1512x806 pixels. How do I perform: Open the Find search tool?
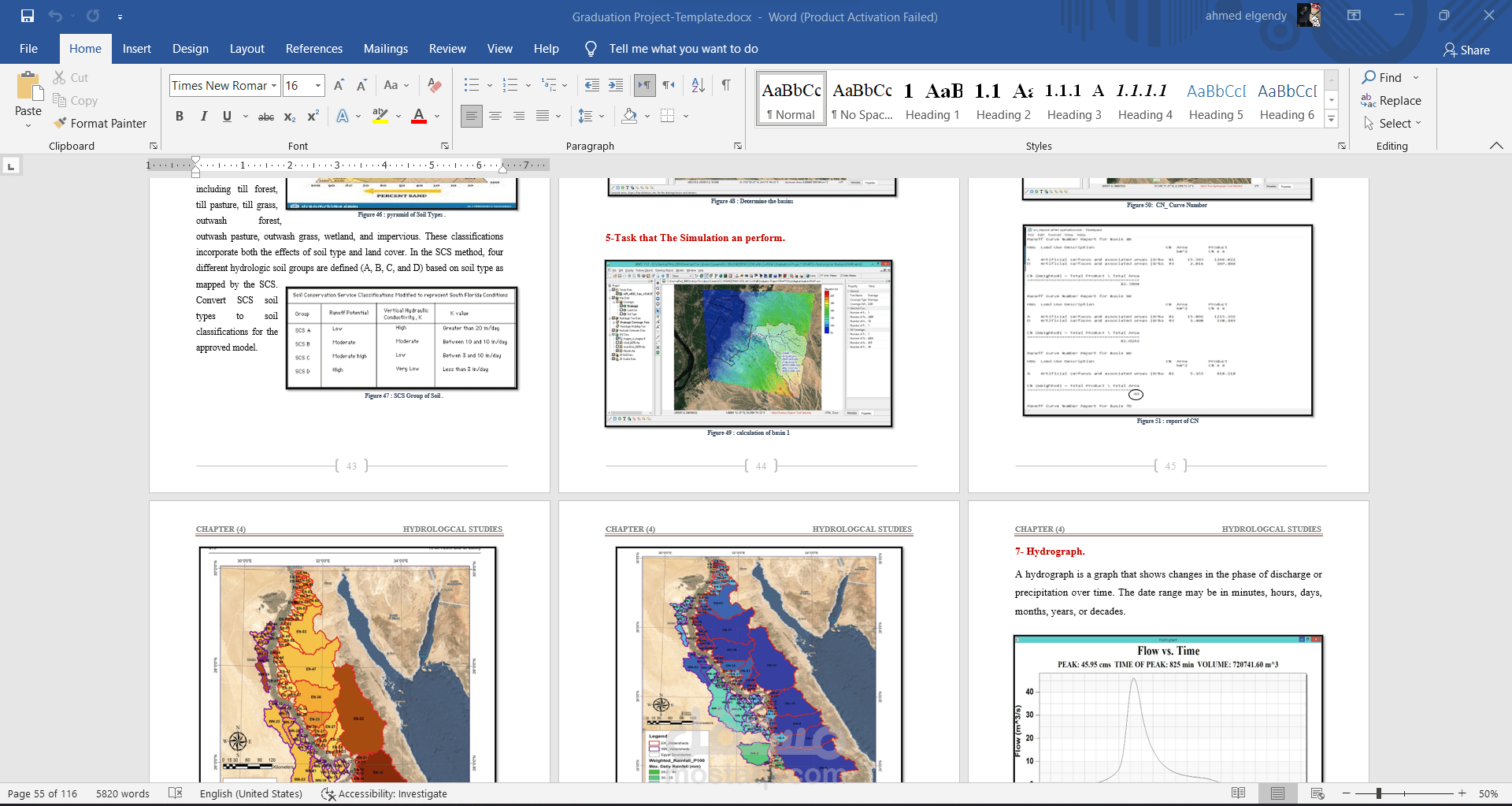1383,77
